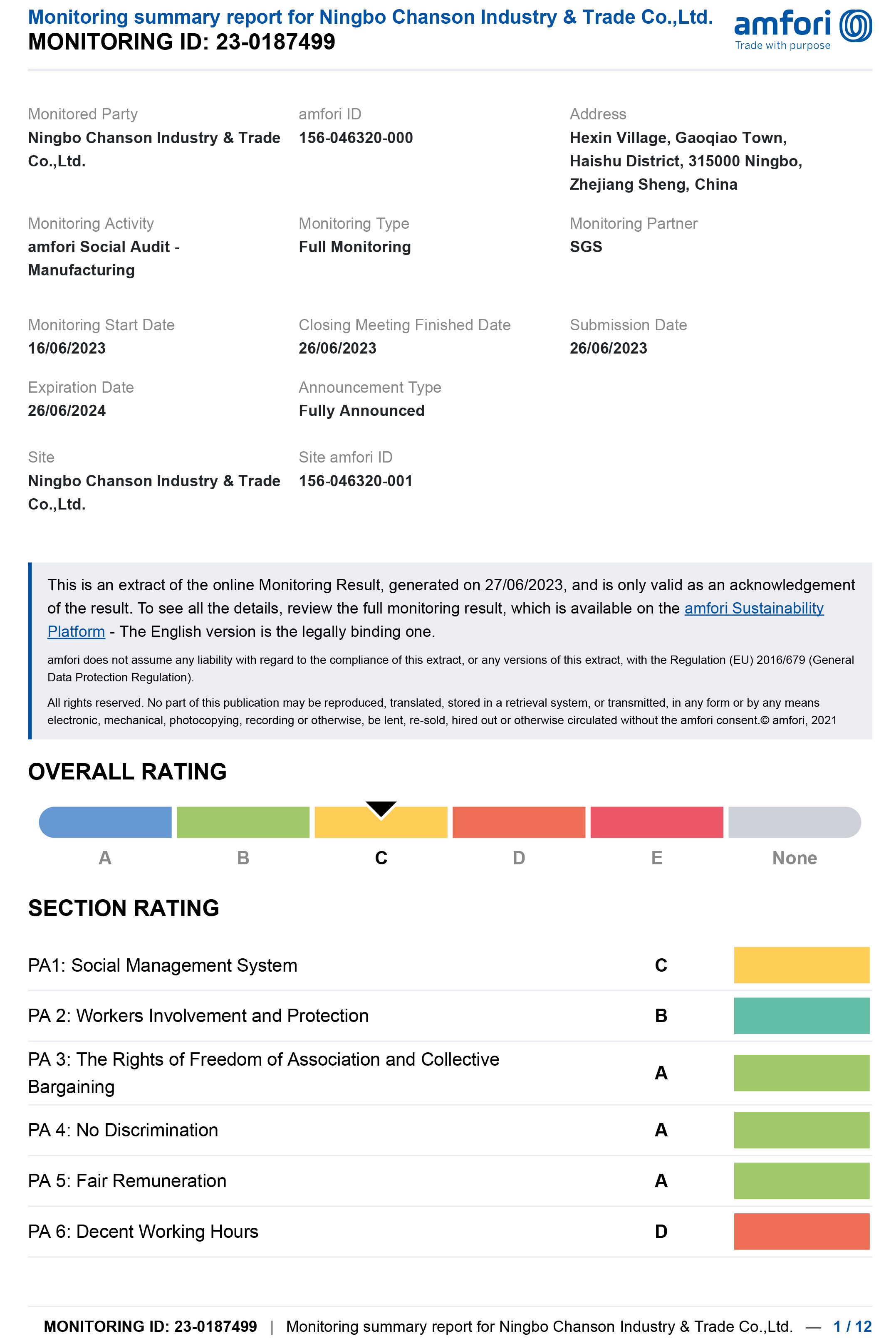Click the Site amfori ID value 156-046320-001

tap(355, 481)
